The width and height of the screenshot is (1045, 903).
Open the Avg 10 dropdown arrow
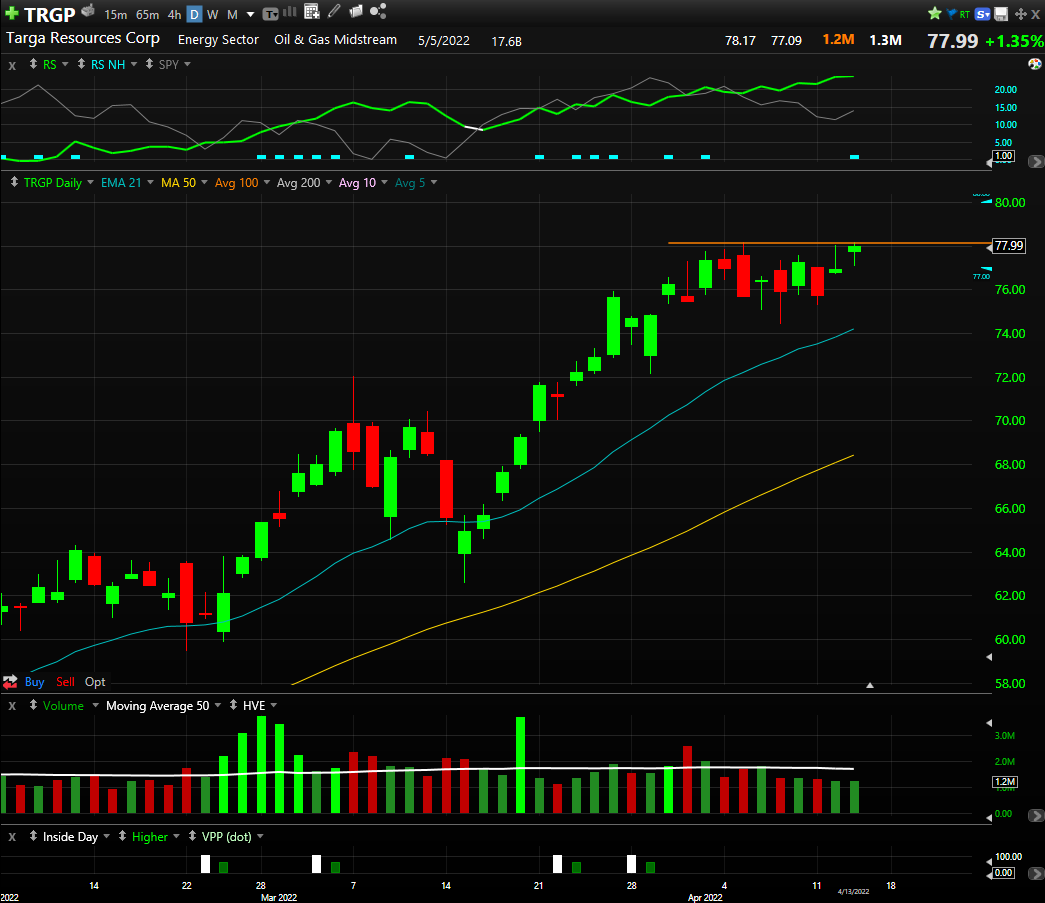click(384, 183)
